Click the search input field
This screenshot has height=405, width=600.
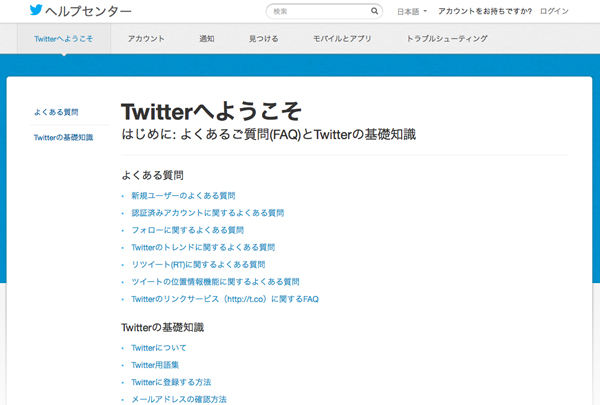pyautogui.click(x=318, y=12)
